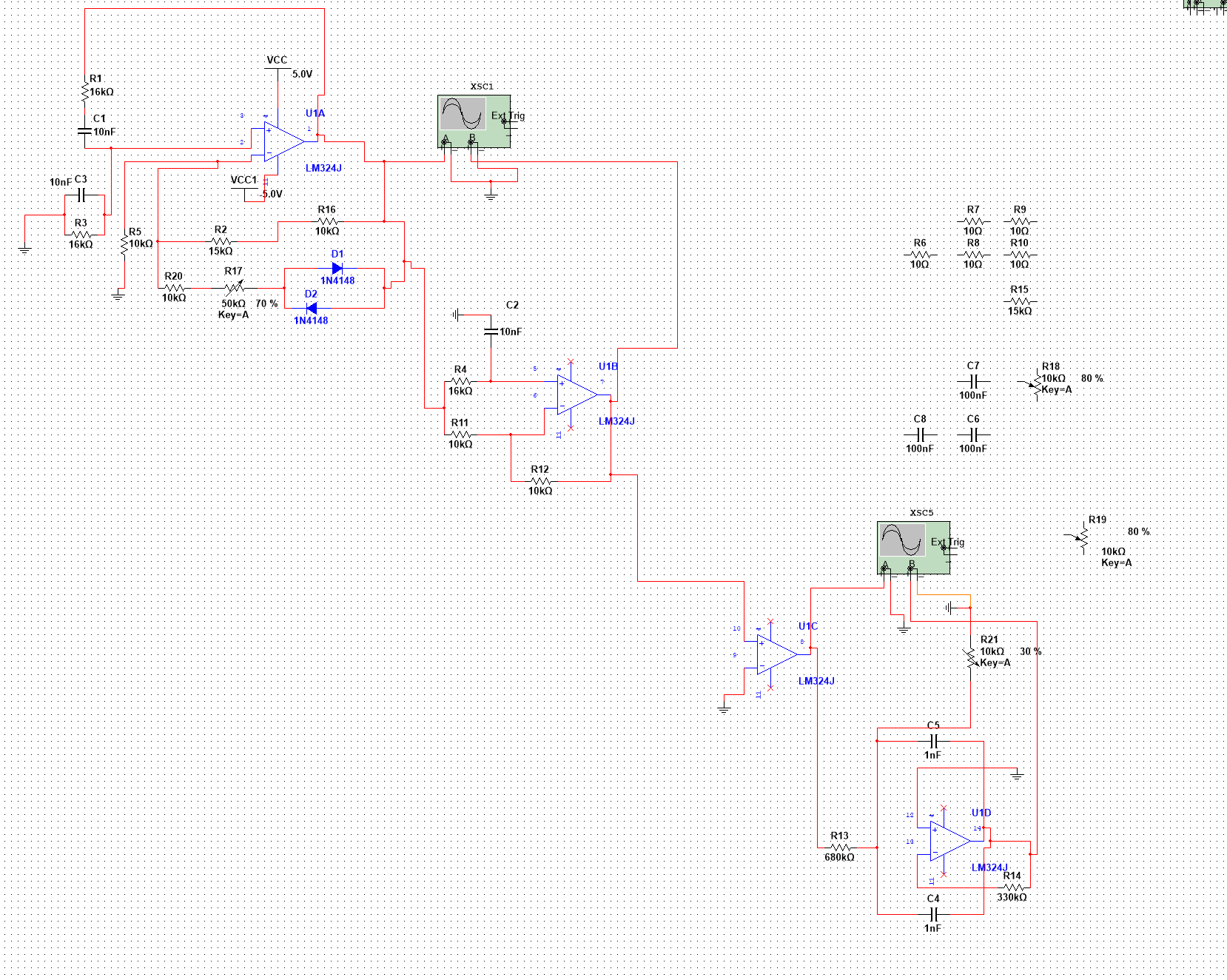Select the spare R15 15kΩ resistor
This screenshot has height=980, width=1227.
[x=1020, y=301]
